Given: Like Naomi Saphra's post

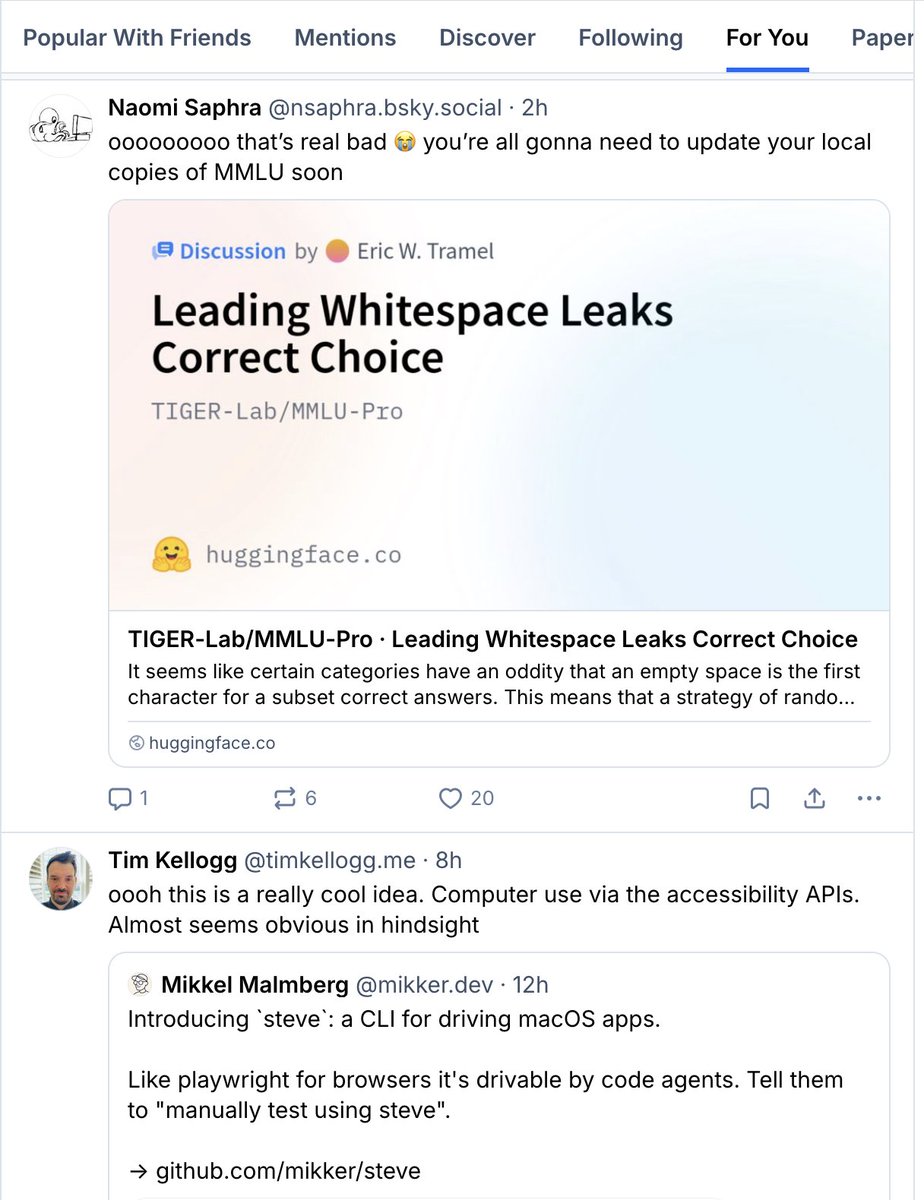Looking at the screenshot, I should click(452, 798).
